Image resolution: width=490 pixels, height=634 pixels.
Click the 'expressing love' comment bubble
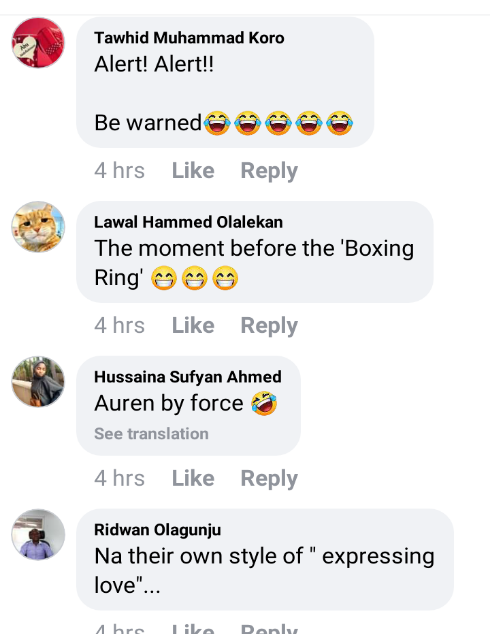point(265,559)
